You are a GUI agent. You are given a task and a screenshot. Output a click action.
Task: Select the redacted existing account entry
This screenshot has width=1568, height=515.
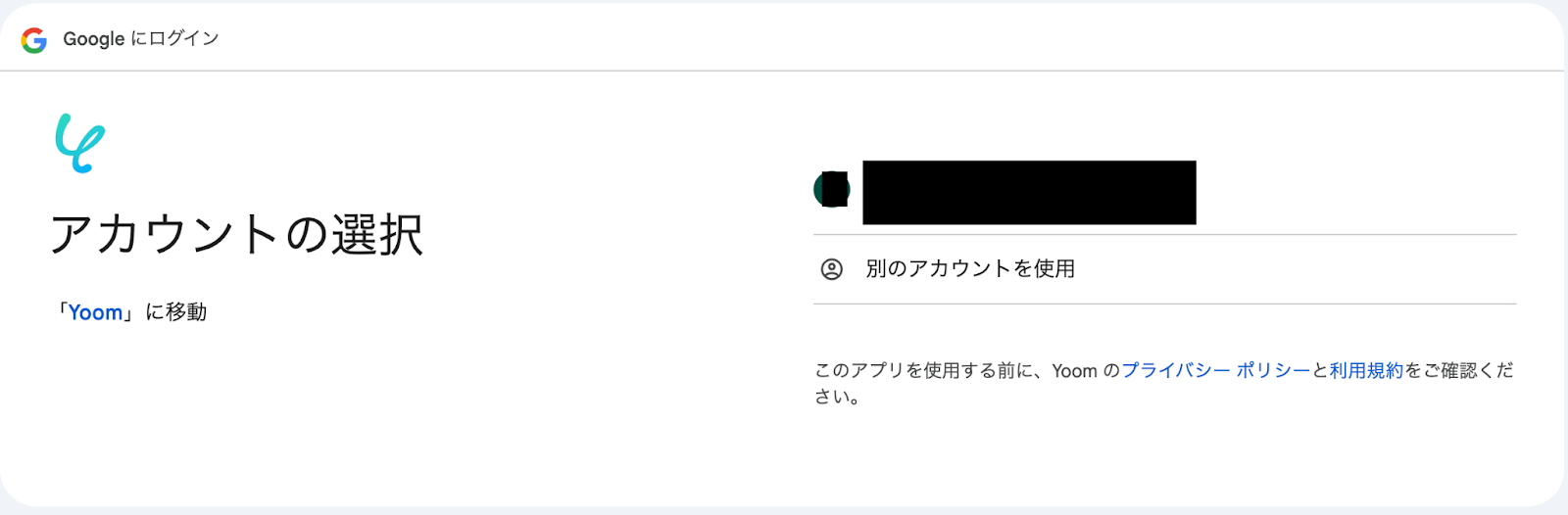[1165, 192]
